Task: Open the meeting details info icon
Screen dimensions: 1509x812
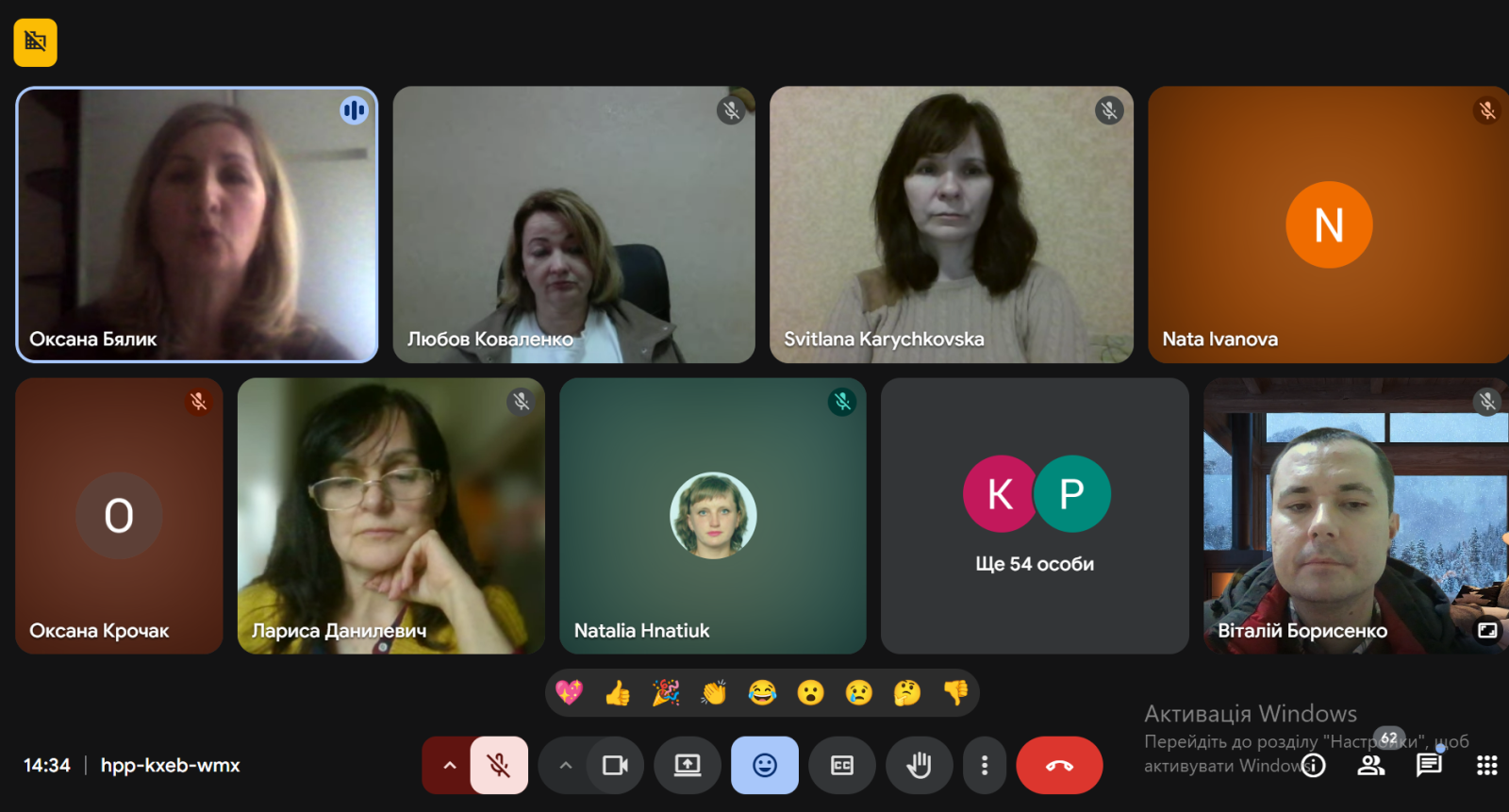Action: click(1314, 765)
